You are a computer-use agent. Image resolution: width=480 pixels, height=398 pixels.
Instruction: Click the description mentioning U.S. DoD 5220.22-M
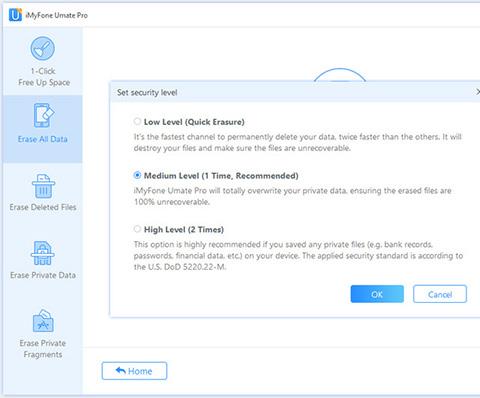pos(298,256)
